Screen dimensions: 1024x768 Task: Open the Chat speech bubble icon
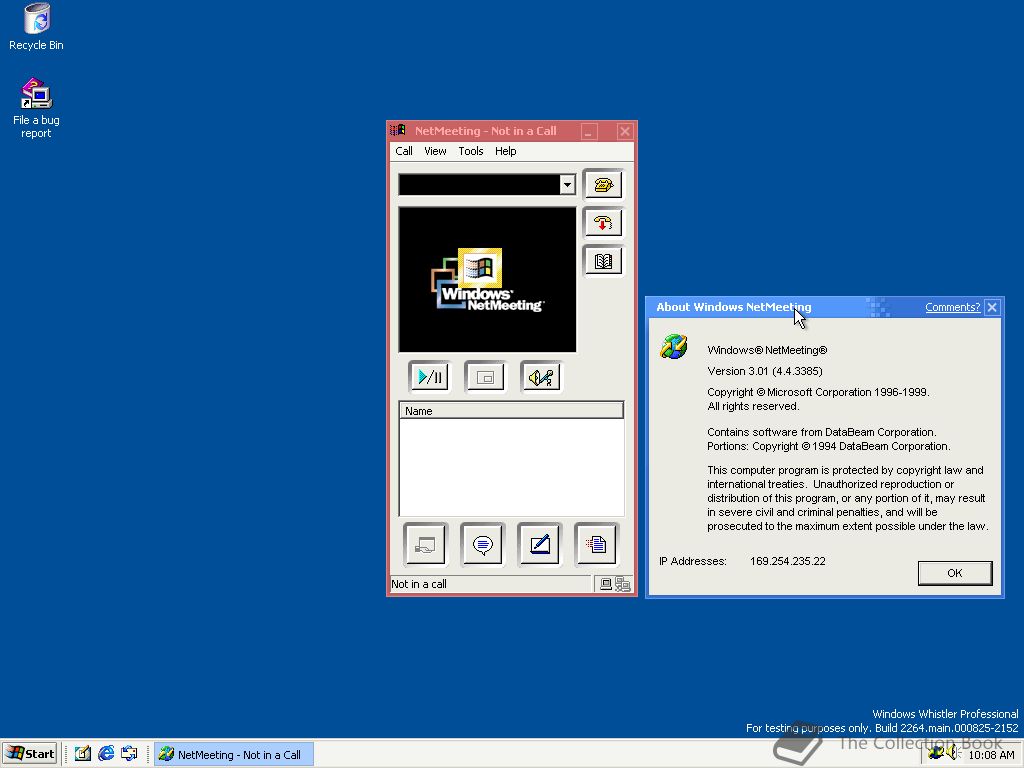click(x=483, y=544)
